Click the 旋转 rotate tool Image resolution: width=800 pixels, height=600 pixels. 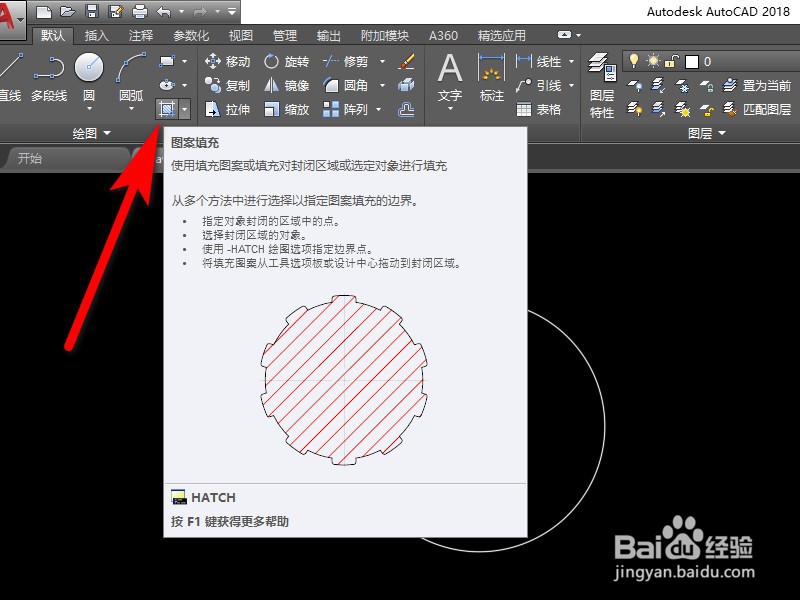tap(286, 62)
